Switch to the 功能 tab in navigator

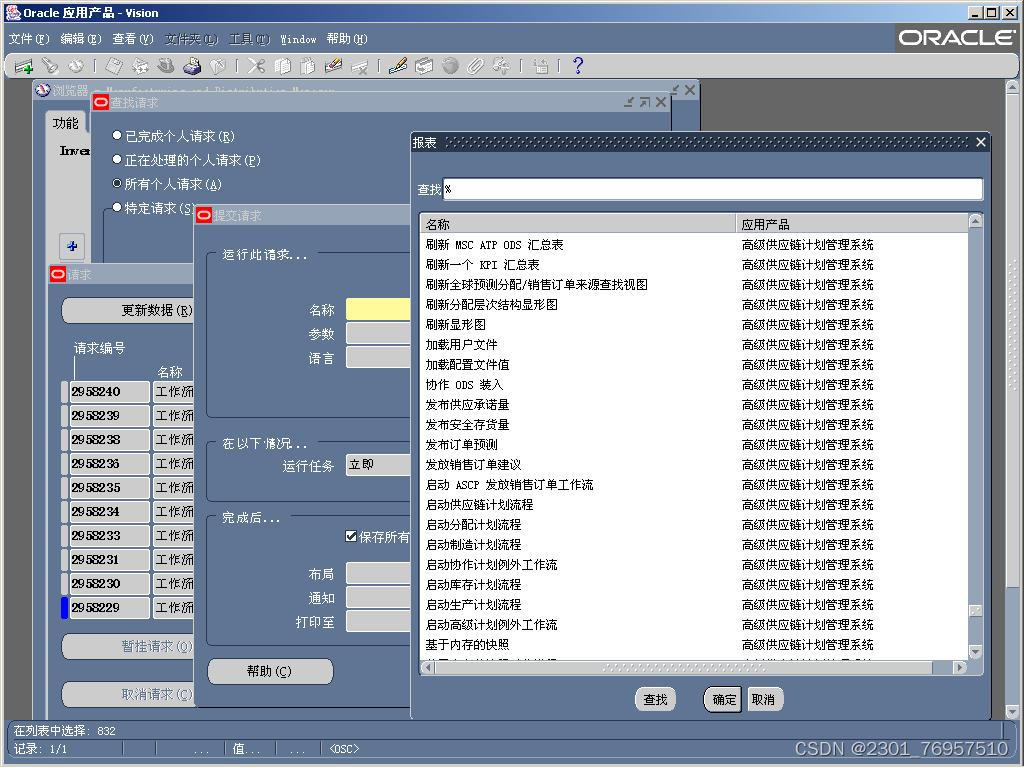(66, 123)
